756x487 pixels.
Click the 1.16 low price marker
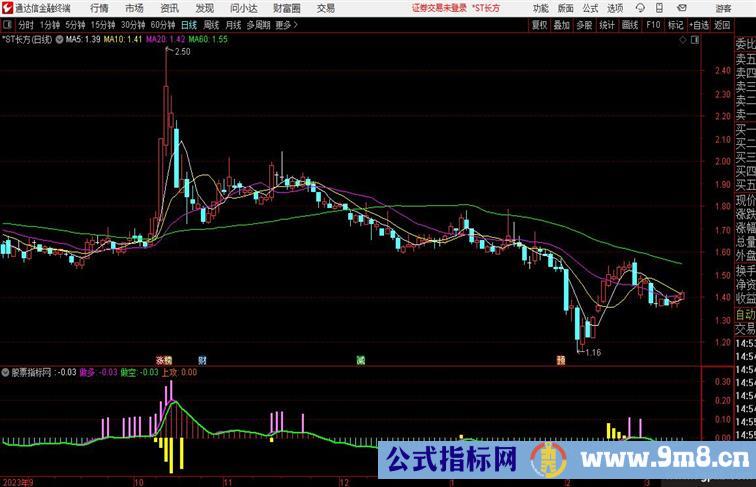[x=592, y=352]
